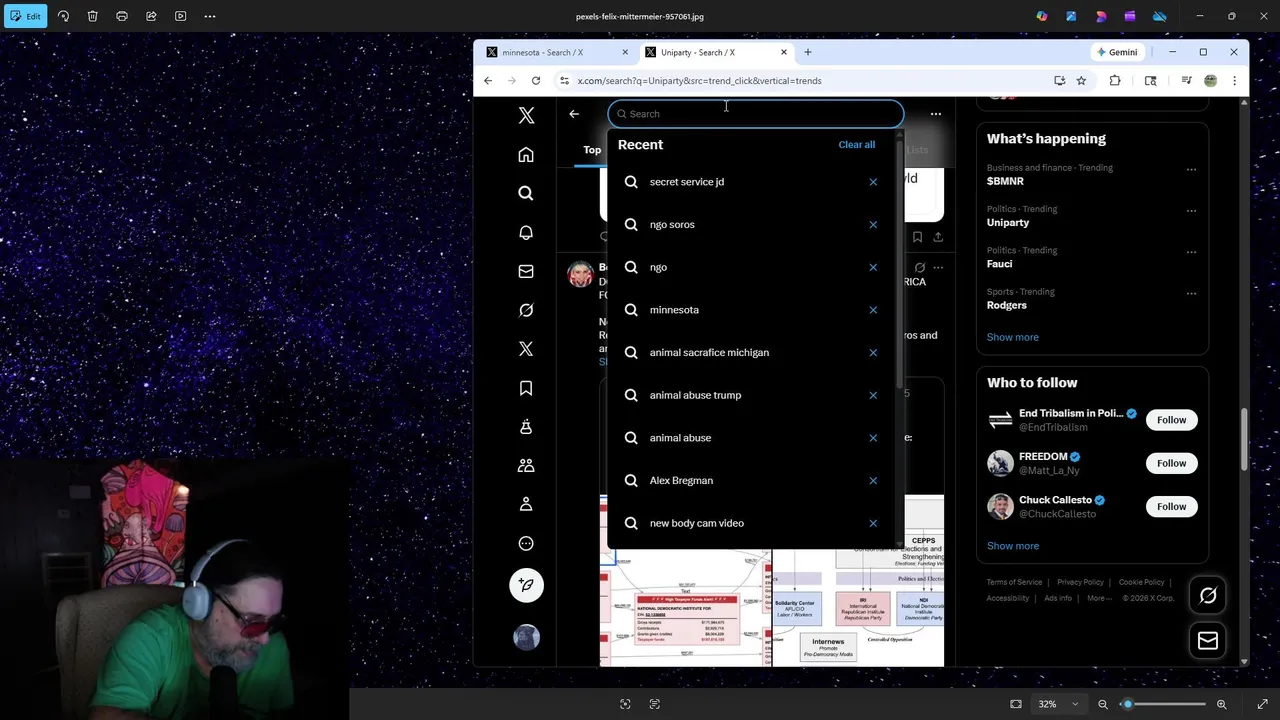
Task: Open the Top search results tab
Action: click(592, 150)
